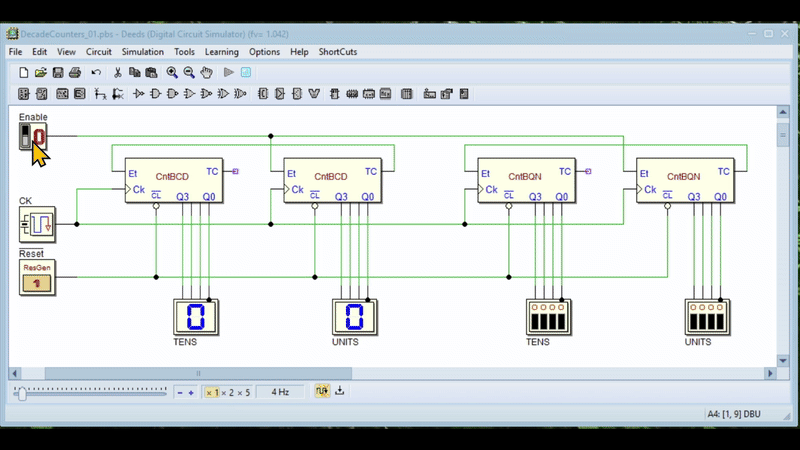Set clock multiplier to x 5

pos(244,392)
